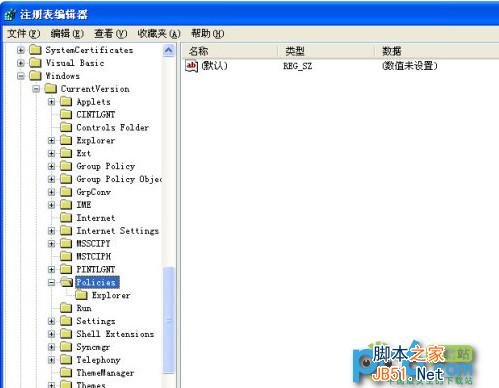The image size is (499, 388).
Task: Expand the Telephony key
Action: (51, 360)
